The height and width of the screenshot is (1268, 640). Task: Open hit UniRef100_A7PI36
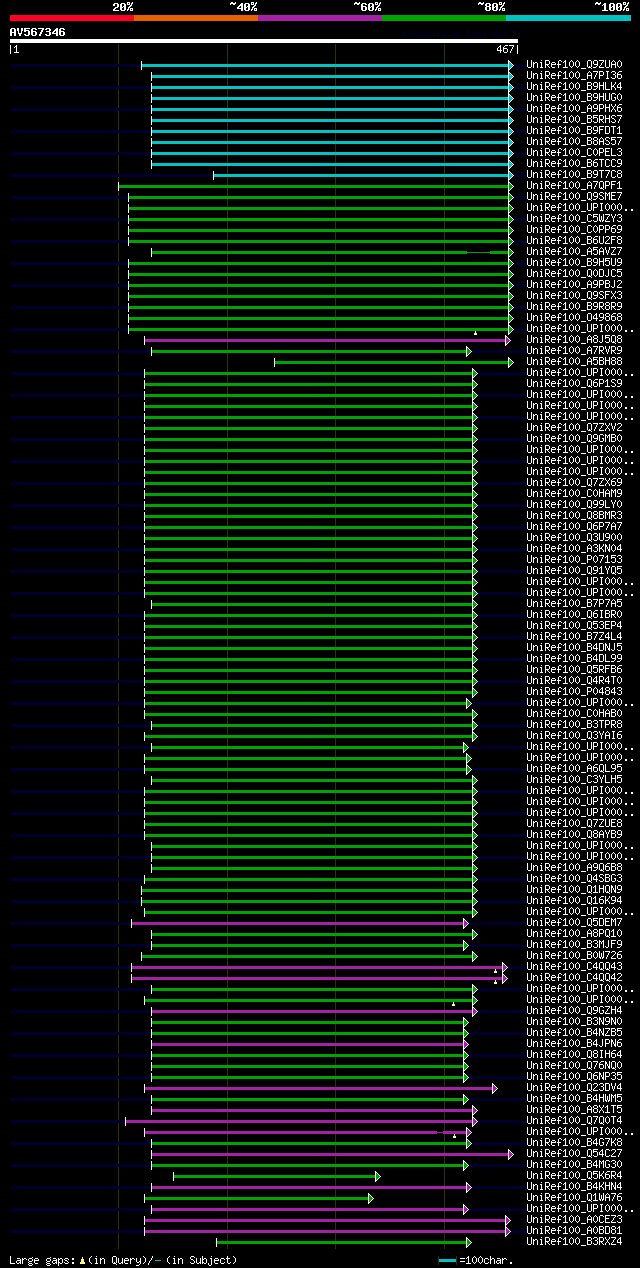(x=574, y=76)
